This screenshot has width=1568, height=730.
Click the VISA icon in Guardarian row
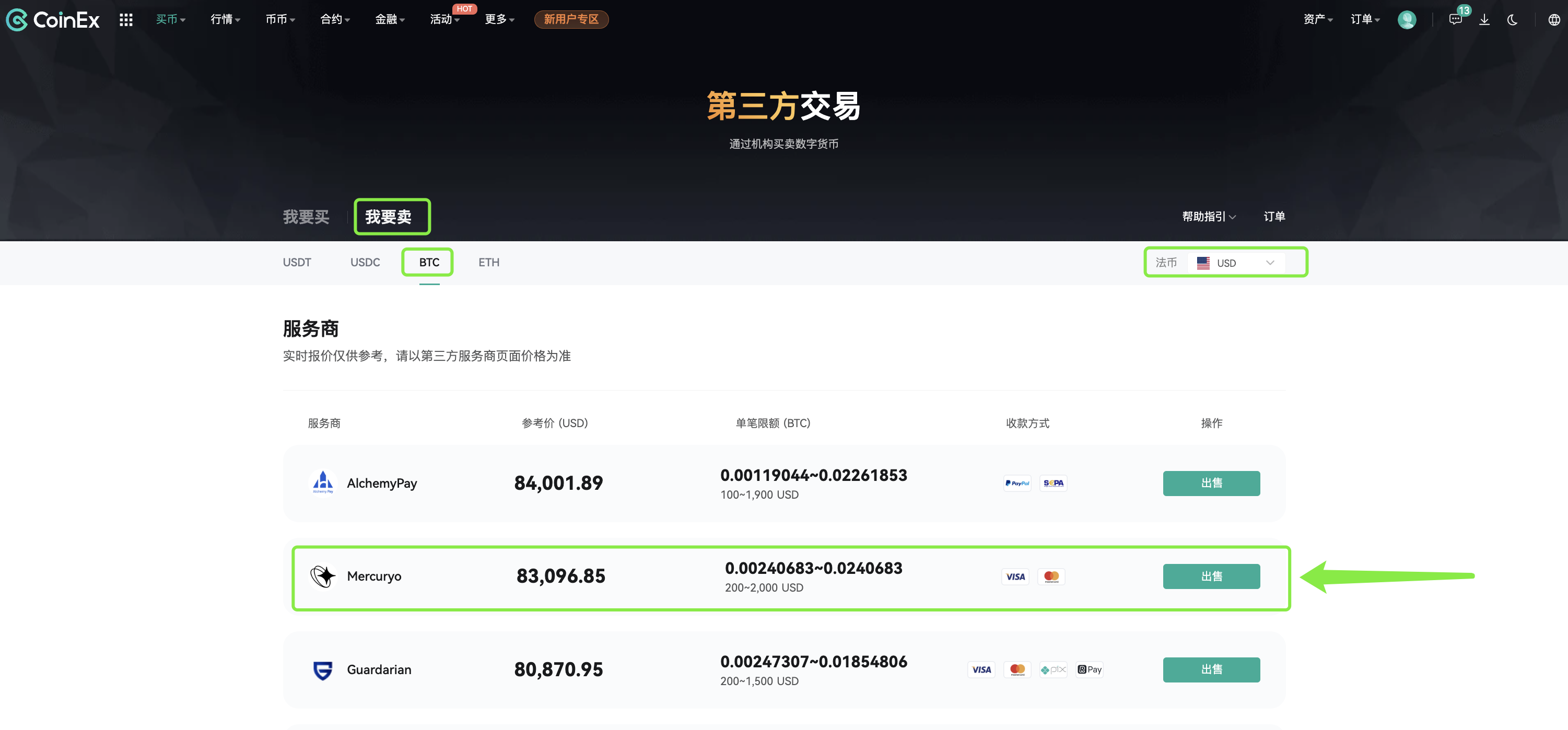coord(981,670)
